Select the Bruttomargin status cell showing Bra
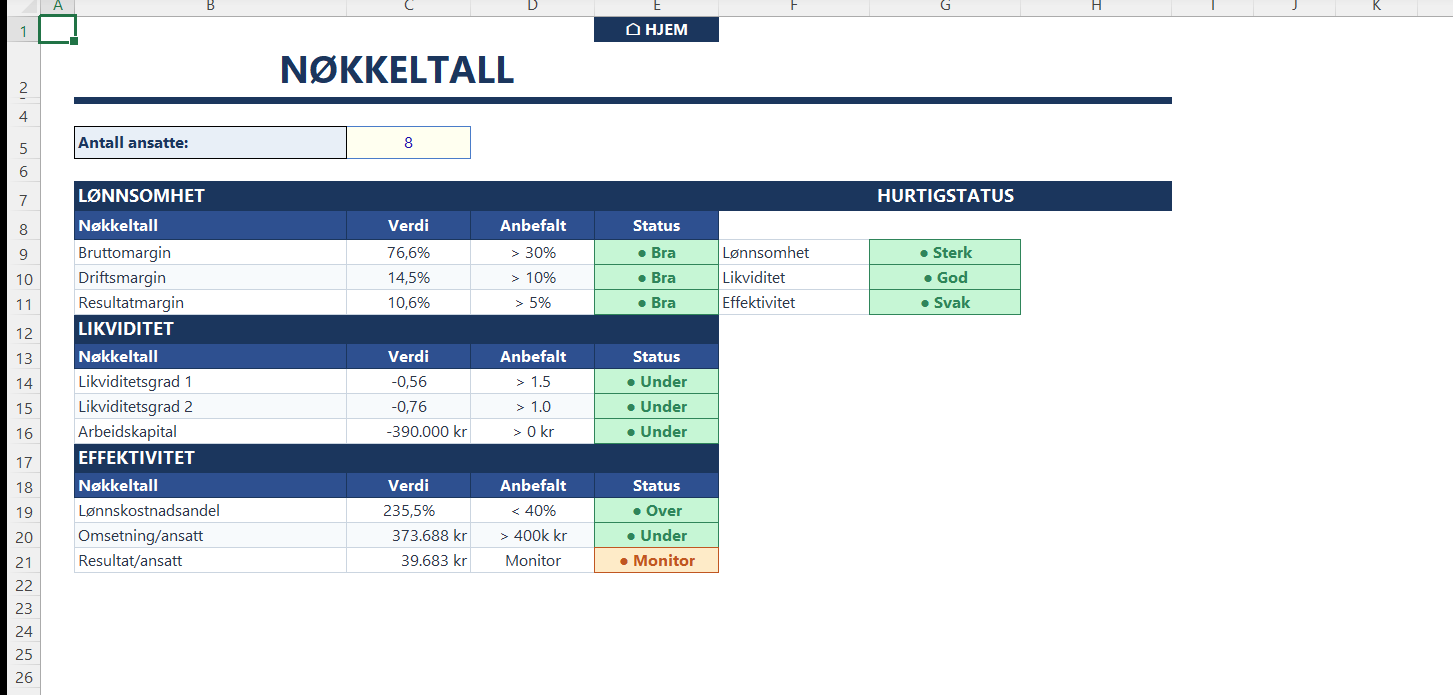1453x695 pixels. pos(656,253)
